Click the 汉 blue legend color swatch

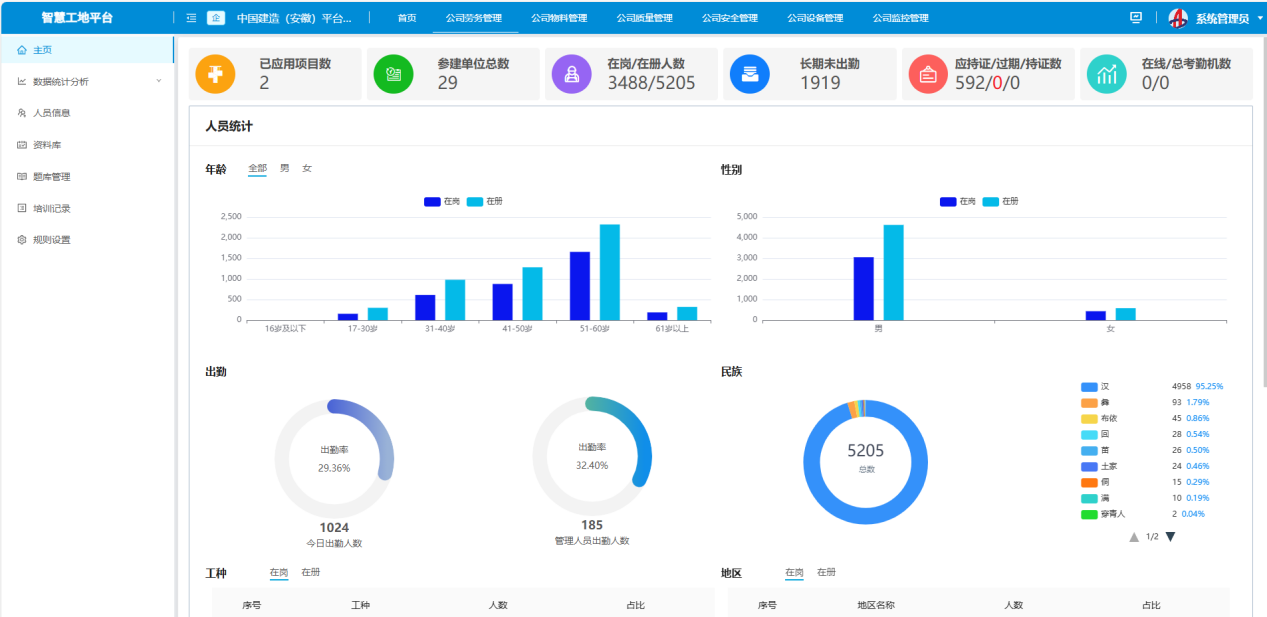[1089, 387]
